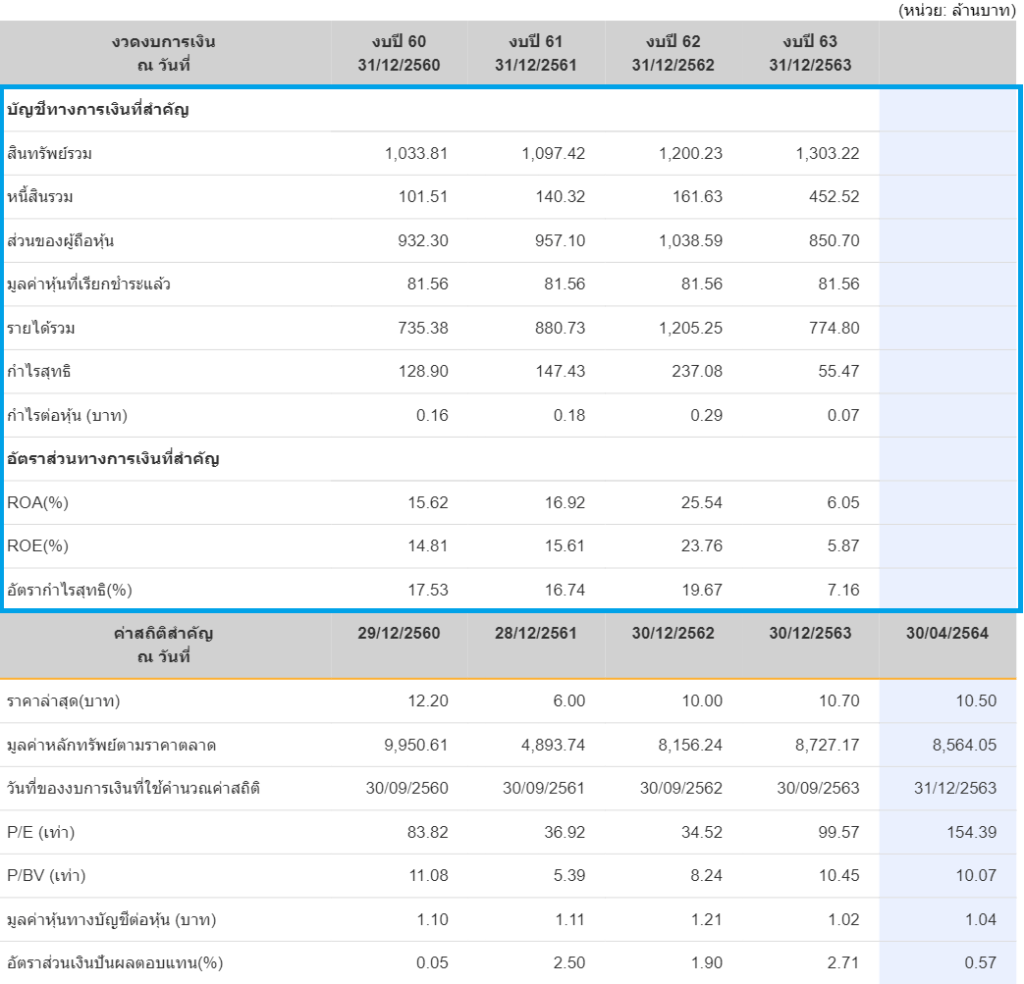The image size is (1024, 984).
Task: Click total assets value 1,303.22
Action: [825, 154]
